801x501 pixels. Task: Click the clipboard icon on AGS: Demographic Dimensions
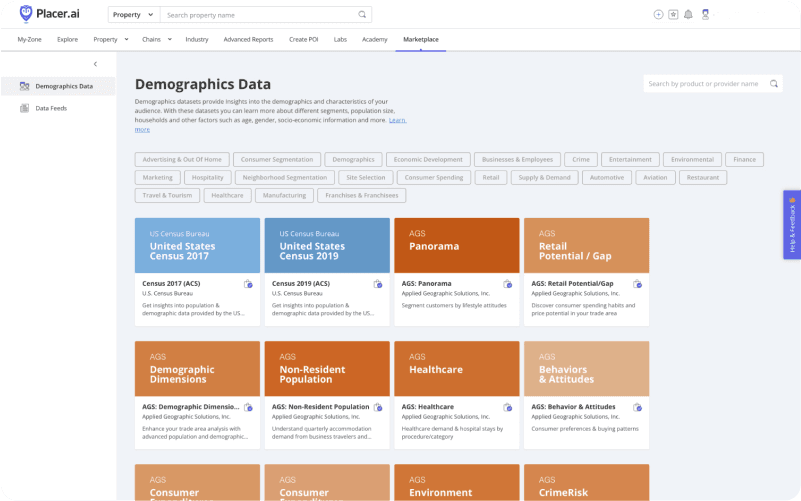(248, 407)
